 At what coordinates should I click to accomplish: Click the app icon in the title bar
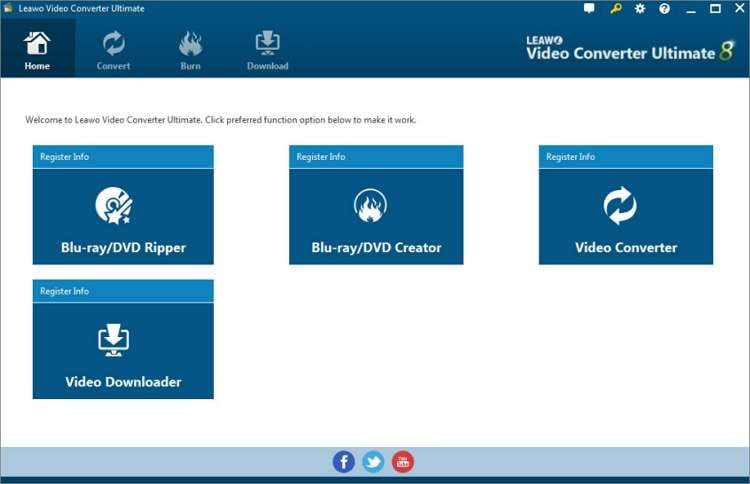pos(8,8)
